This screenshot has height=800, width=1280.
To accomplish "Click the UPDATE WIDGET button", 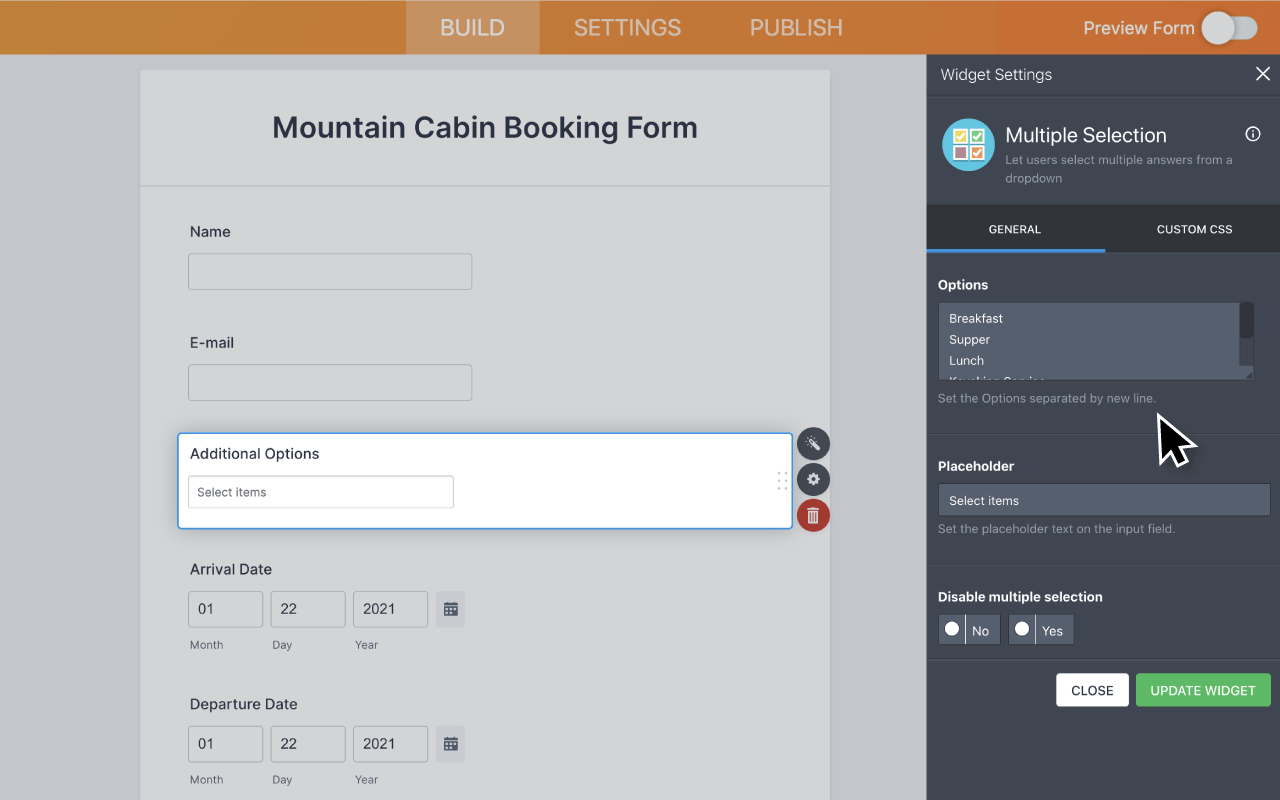I will point(1203,690).
